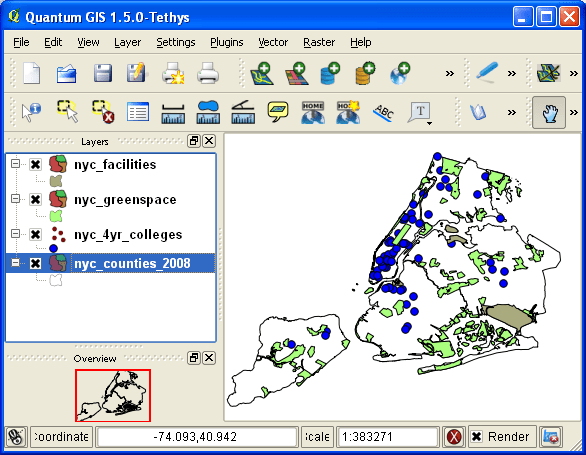Add SpatiaLite layer icon
This screenshot has height=455, width=586.
[x=366, y=73]
